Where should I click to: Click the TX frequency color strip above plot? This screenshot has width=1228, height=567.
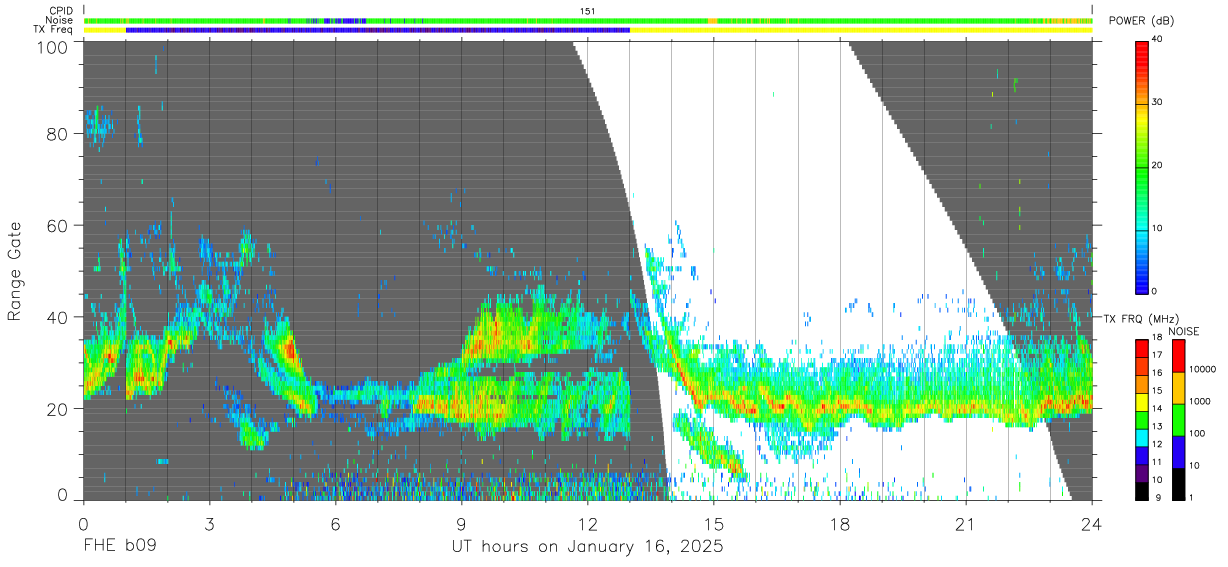(x=588, y=30)
